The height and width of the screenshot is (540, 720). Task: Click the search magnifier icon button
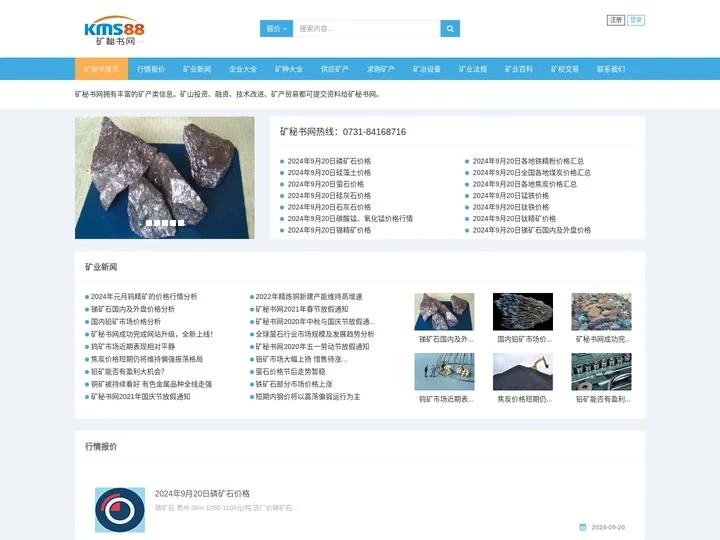click(x=450, y=29)
